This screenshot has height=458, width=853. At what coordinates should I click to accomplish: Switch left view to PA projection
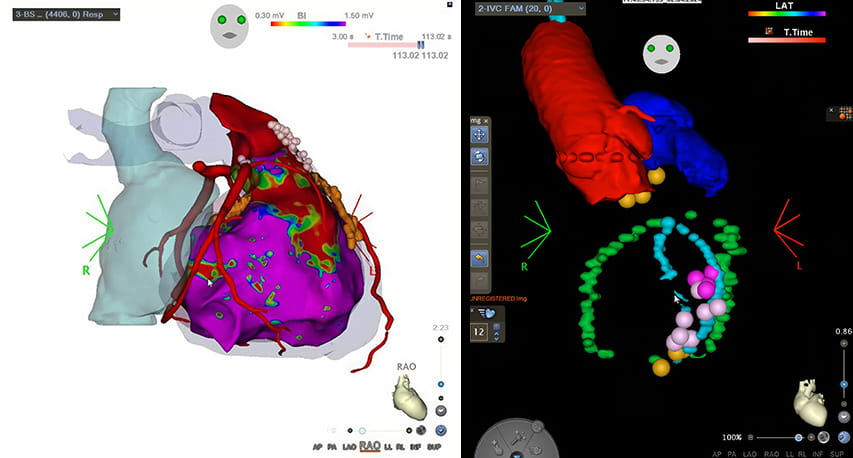(332, 447)
